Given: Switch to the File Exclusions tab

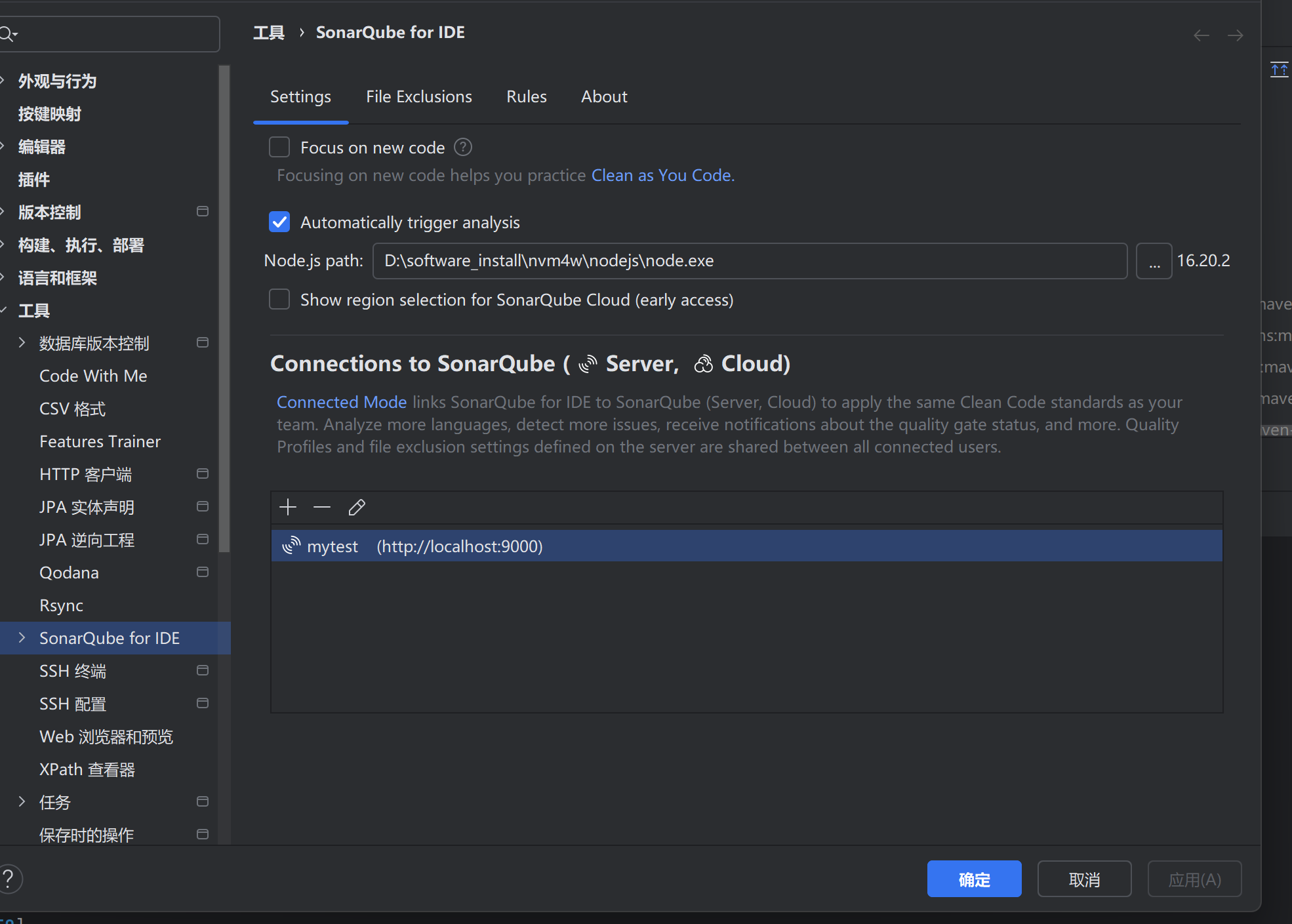Looking at the screenshot, I should pyautogui.click(x=419, y=96).
